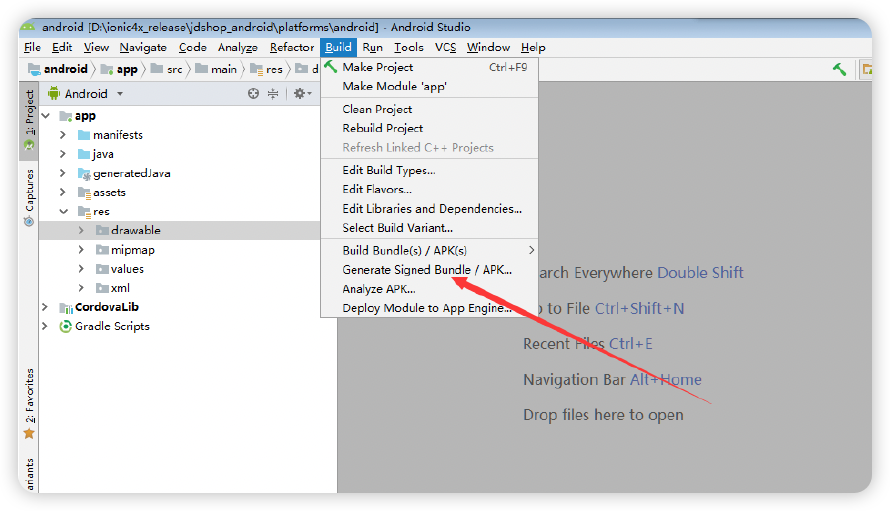Click the collapse all icon in Project panel
This screenshot has width=890, height=511.
(x=275, y=93)
